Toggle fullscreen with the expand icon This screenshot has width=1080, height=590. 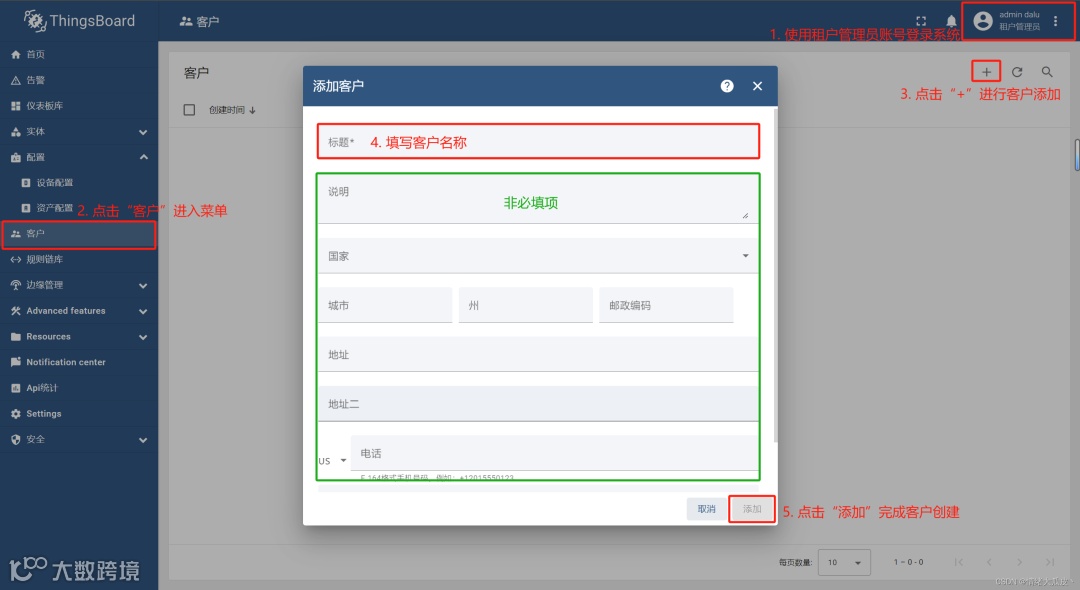(921, 19)
